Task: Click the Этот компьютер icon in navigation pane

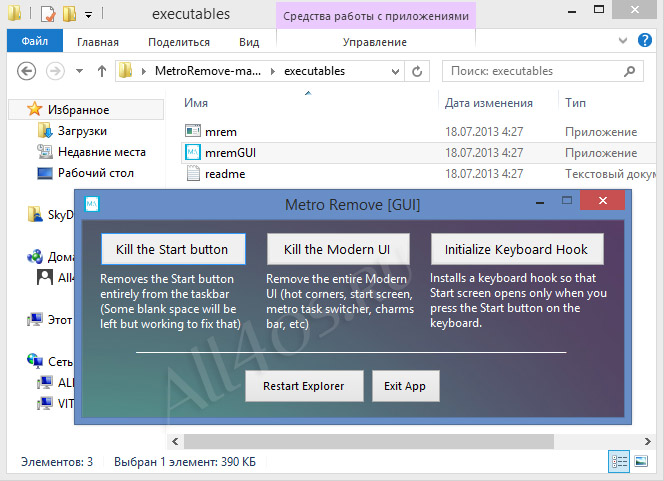Action: pyautogui.click(x=35, y=319)
